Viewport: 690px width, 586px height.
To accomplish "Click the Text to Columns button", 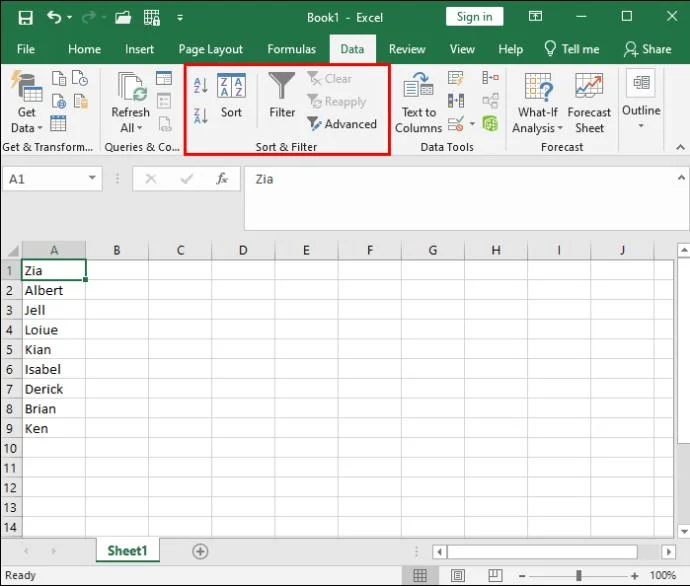I will coord(418,103).
